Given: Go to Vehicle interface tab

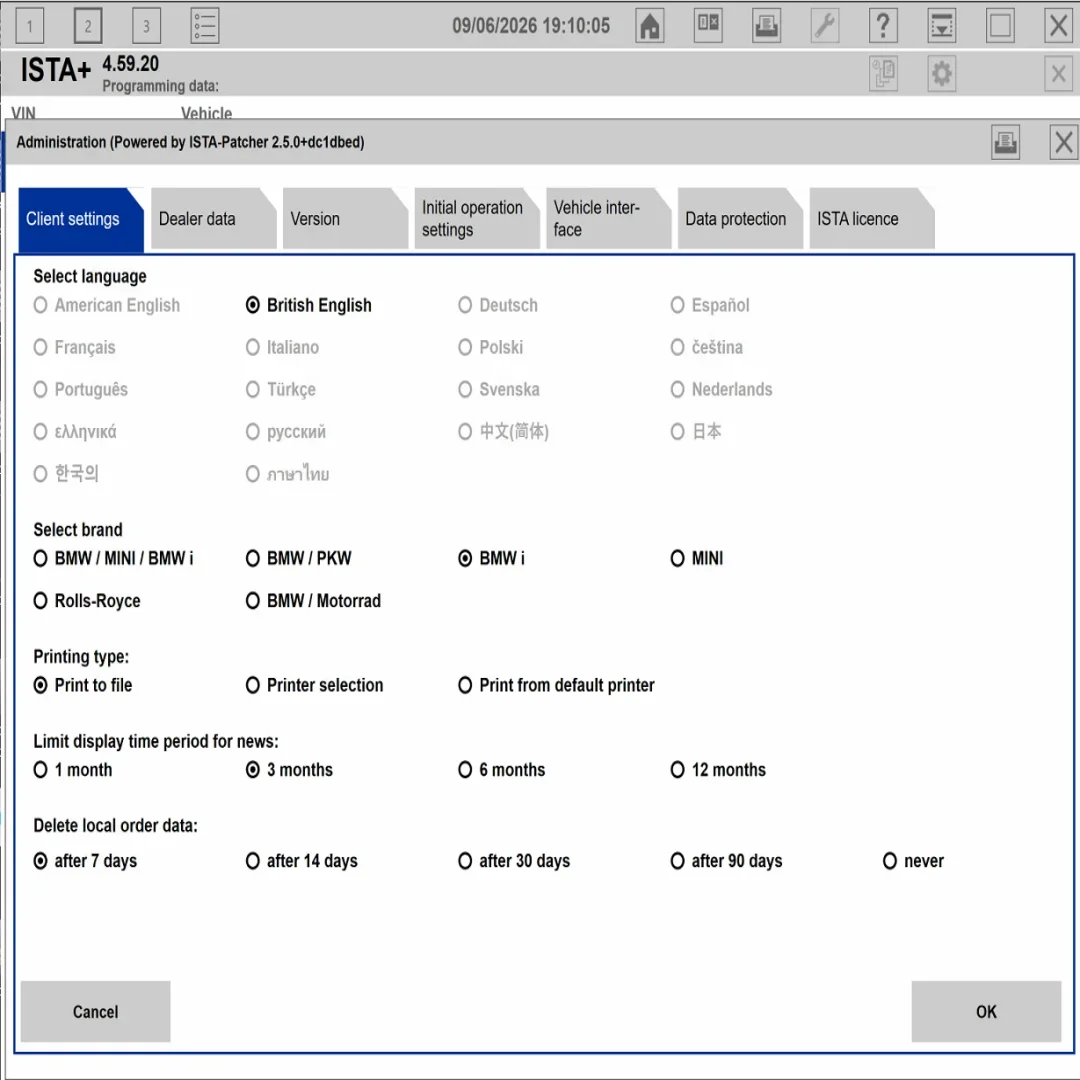Looking at the screenshot, I should pos(609,218).
